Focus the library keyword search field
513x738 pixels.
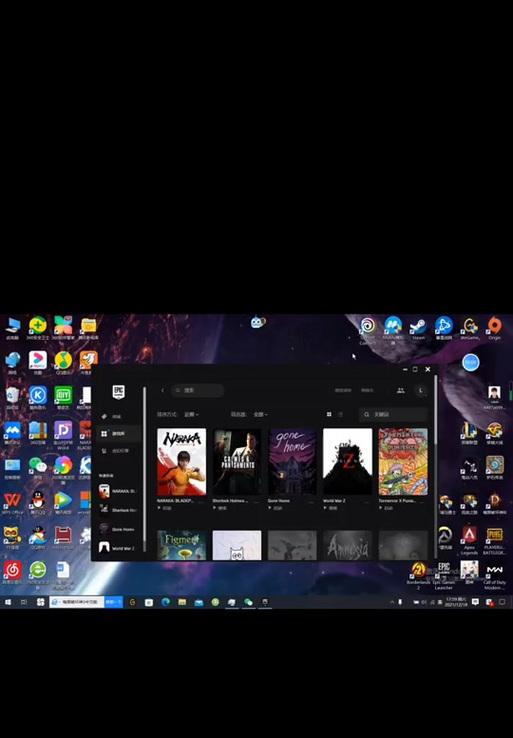pyautogui.click(x=393, y=414)
